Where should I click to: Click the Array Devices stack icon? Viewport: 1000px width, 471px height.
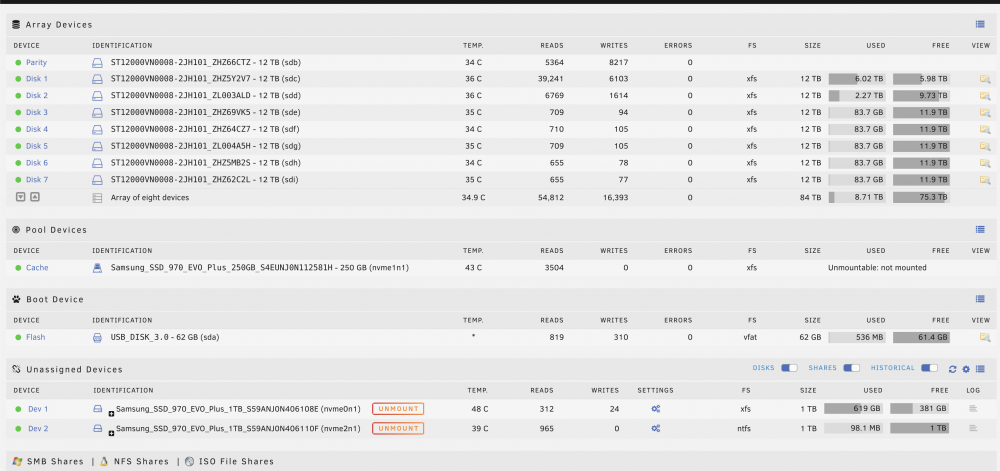coord(16,25)
